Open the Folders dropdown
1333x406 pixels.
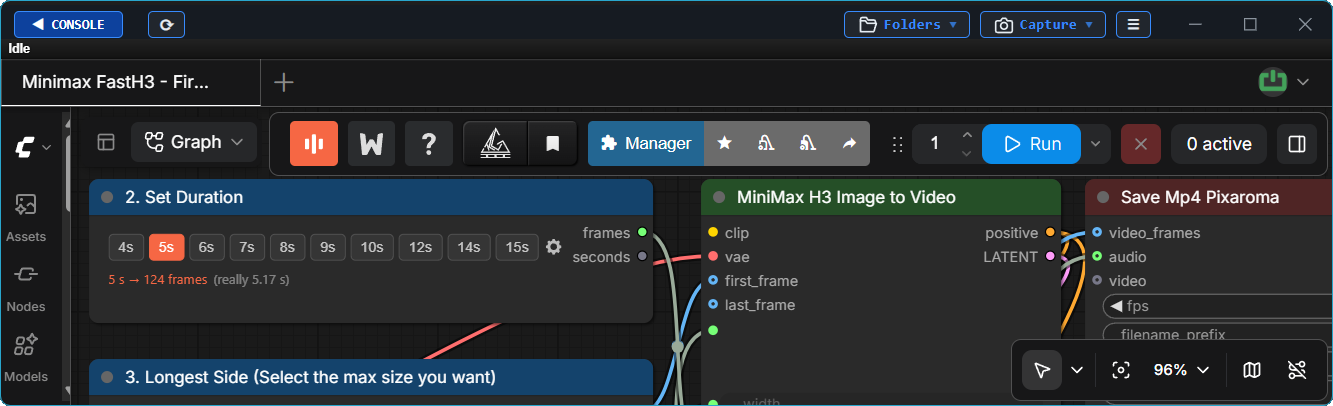pyautogui.click(x=907, y=25)
